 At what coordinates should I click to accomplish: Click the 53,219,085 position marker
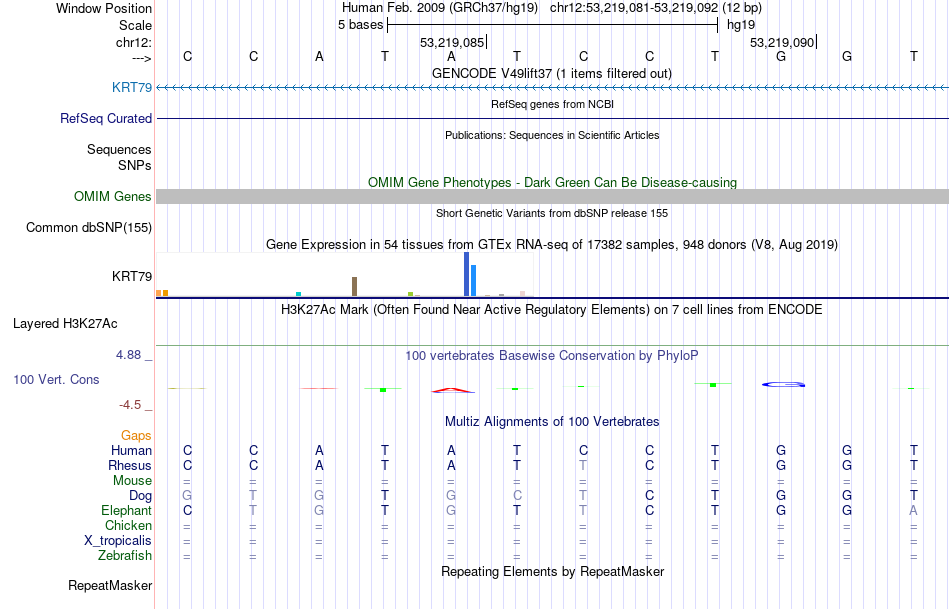point(453,42)
